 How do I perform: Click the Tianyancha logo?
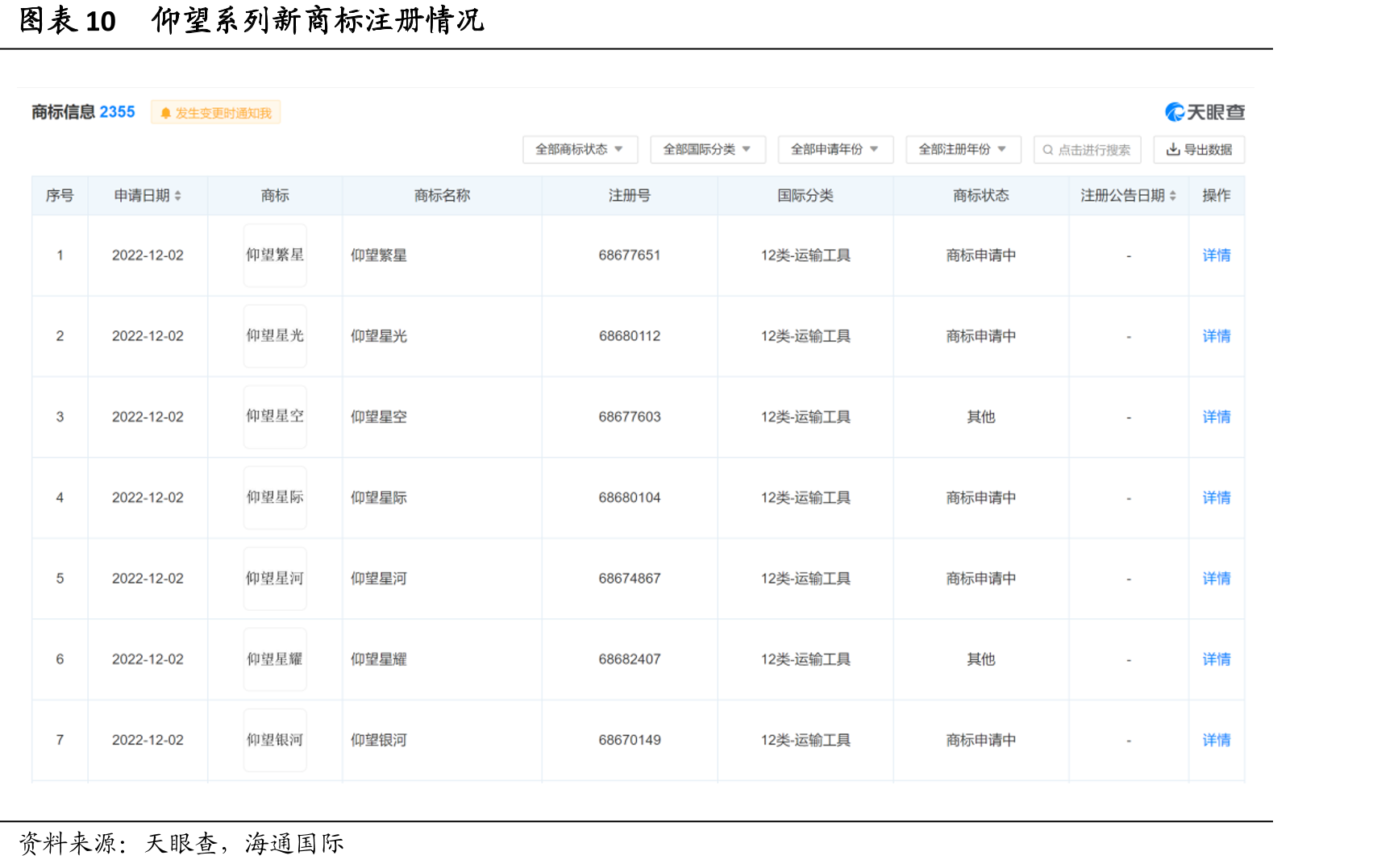1205,112
